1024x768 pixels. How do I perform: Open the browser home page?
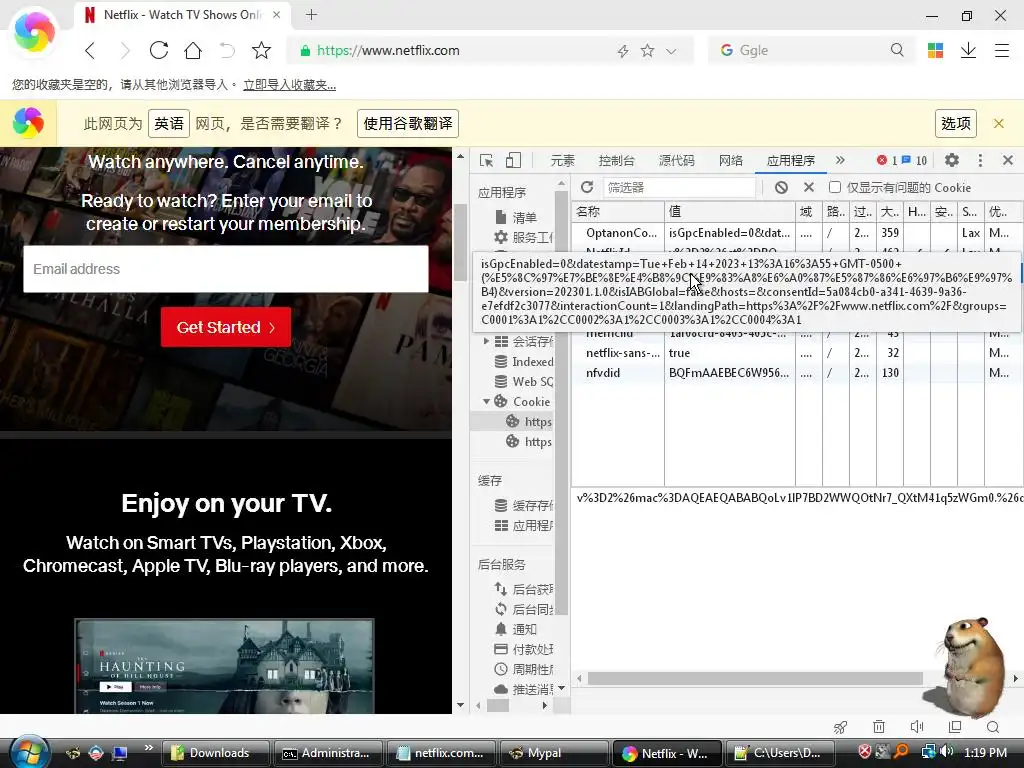(x=193, y=50)
